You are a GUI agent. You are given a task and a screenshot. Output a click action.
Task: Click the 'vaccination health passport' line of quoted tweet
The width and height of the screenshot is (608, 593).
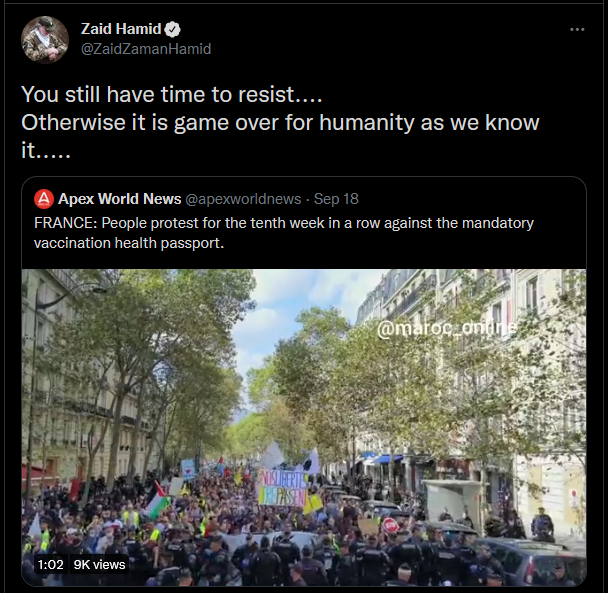point(129,243)
